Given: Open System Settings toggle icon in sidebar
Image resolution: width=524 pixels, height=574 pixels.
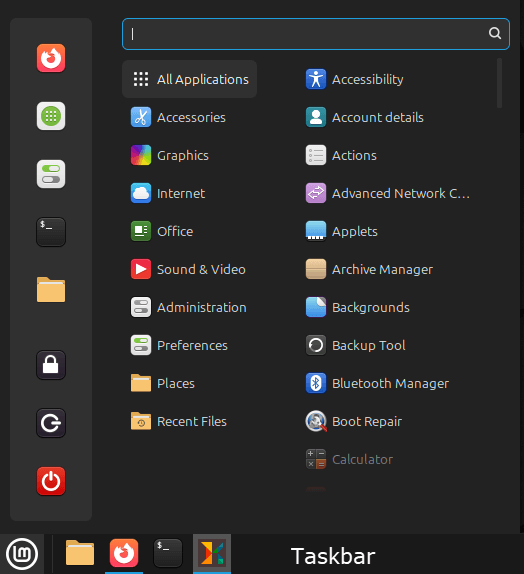Looking at the screenshot, I should (51, 174).
